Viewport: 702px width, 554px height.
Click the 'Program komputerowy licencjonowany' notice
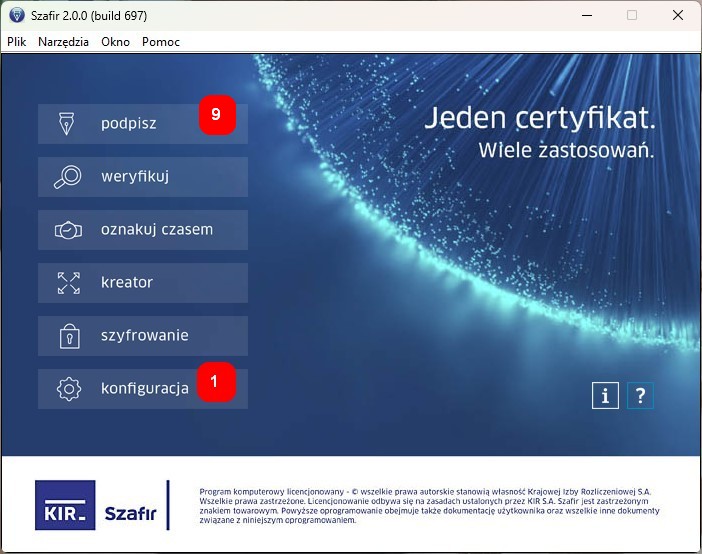tap(429, 506)
